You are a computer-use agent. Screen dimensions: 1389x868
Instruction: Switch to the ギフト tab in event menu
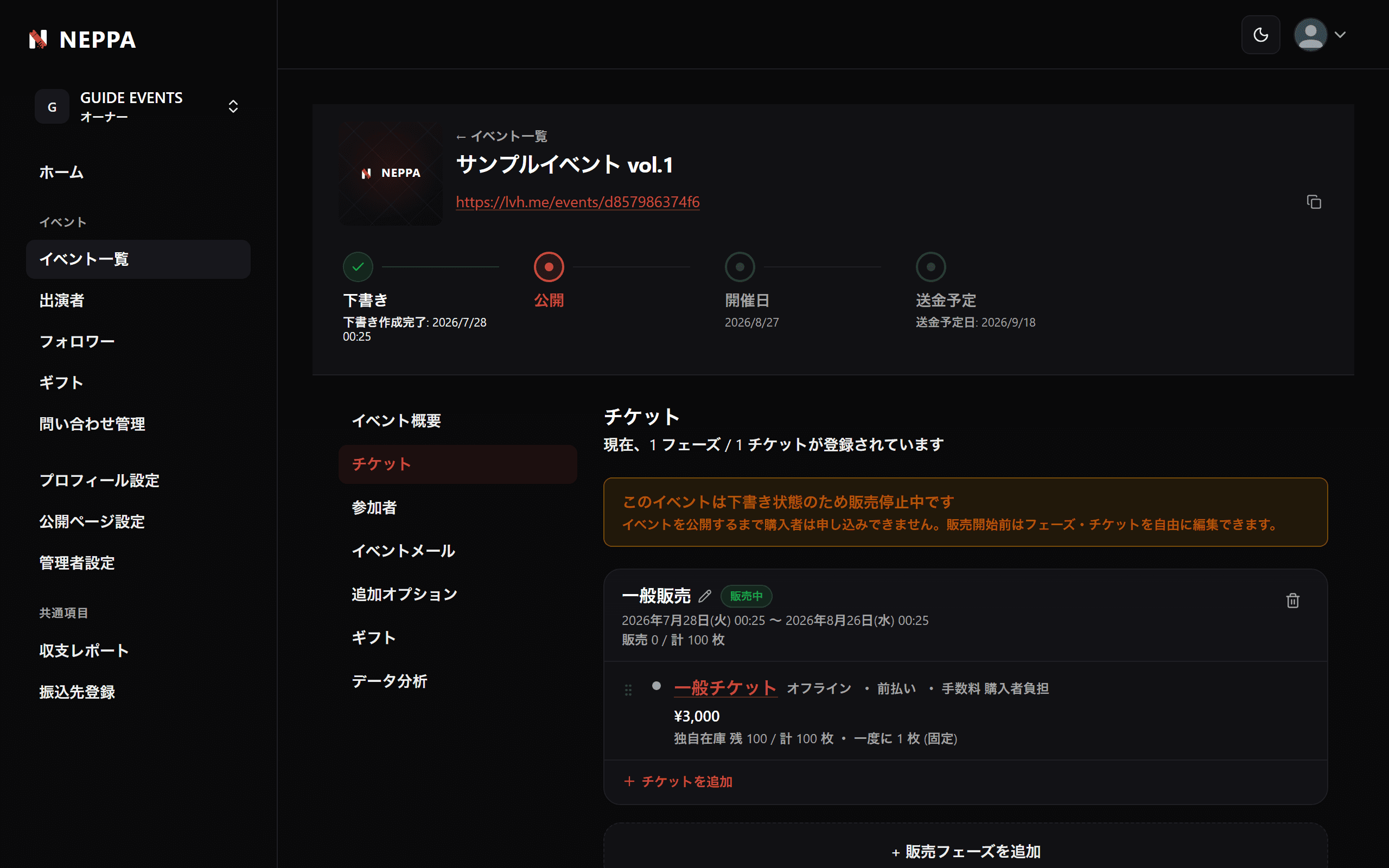click(x=457, y=638)
